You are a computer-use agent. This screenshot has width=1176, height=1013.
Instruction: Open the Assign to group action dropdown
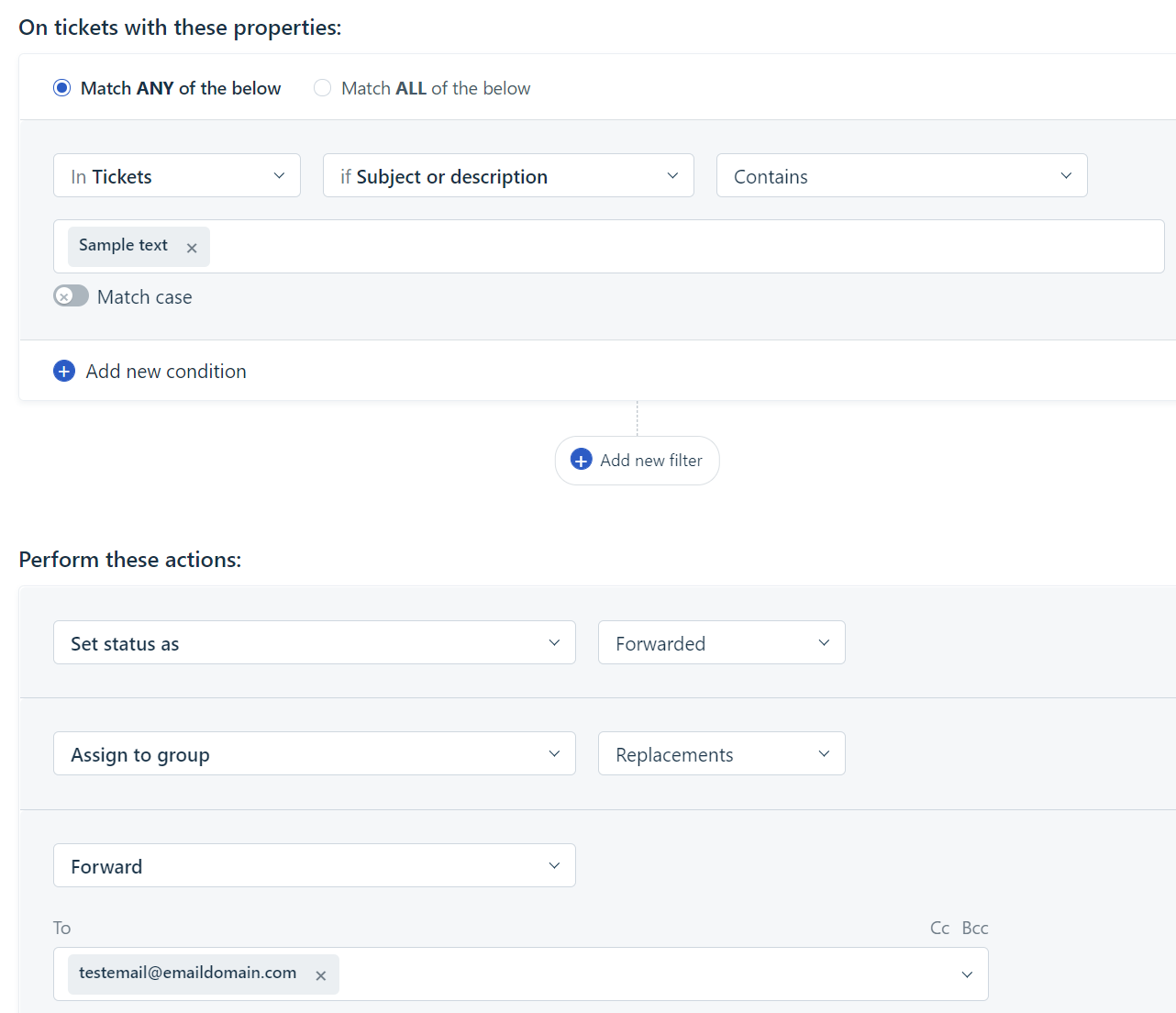315,753
